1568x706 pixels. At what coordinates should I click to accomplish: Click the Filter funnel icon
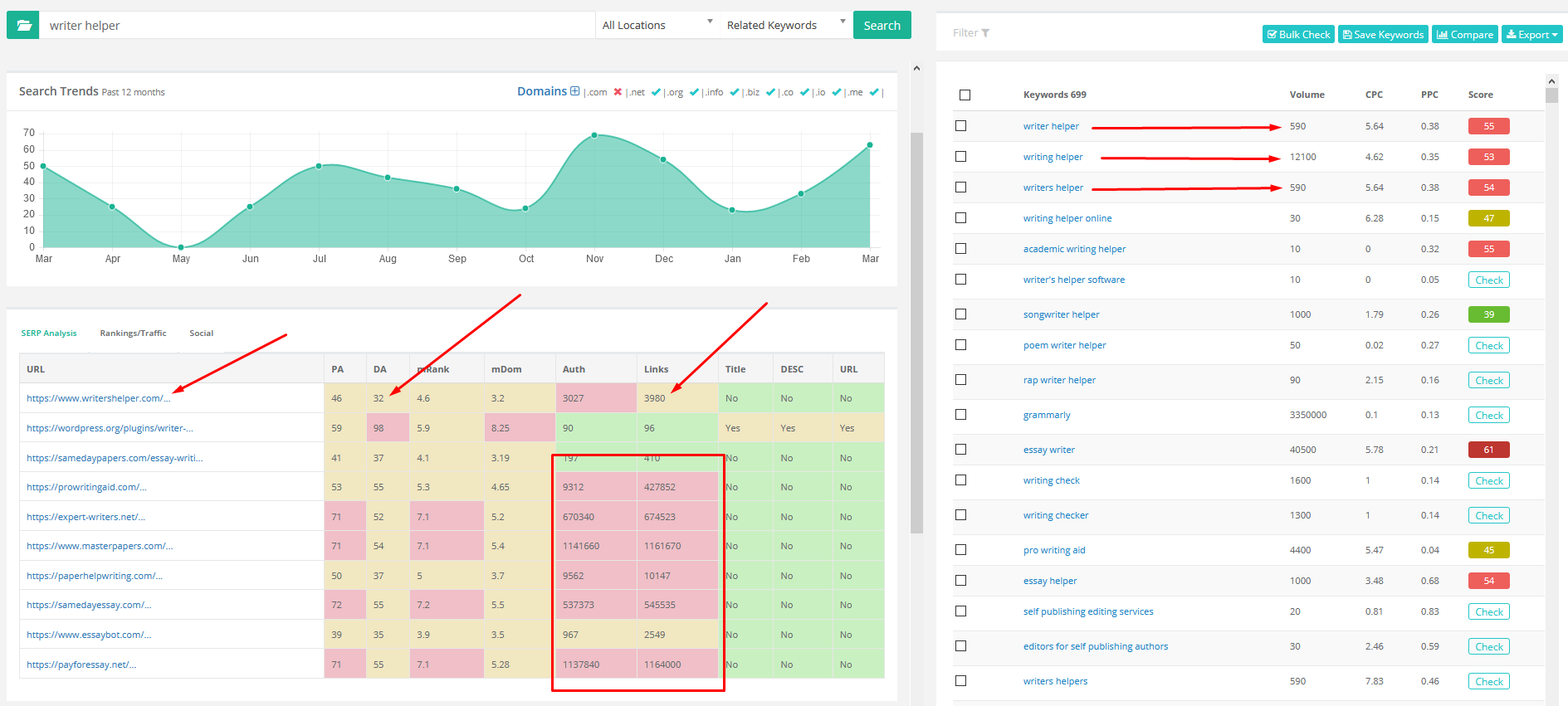[985, 33]
